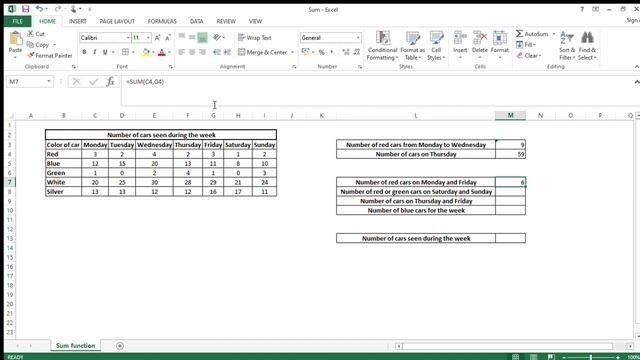Open Find & Select
The image size is (640, 360).
pos(587,46)
